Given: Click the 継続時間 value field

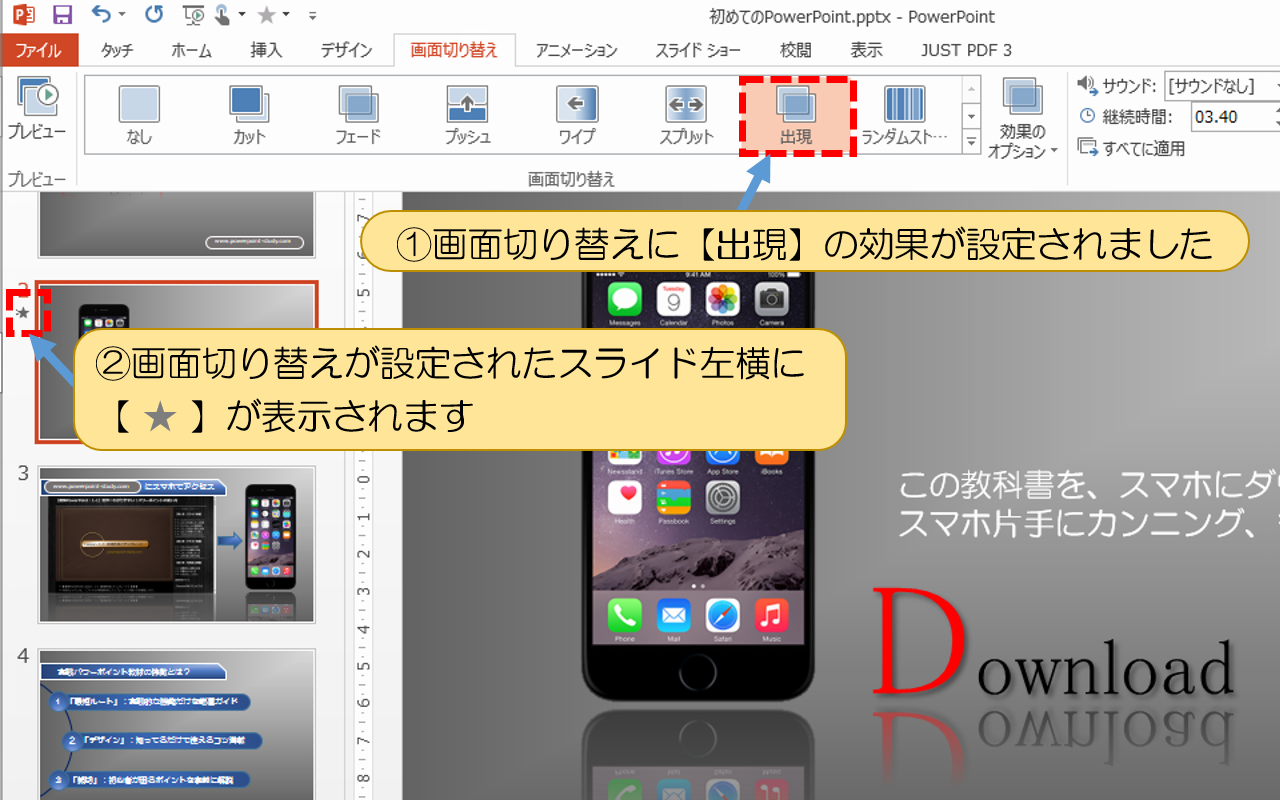Looking at the screenshot, I should [x=1235, y=117].
